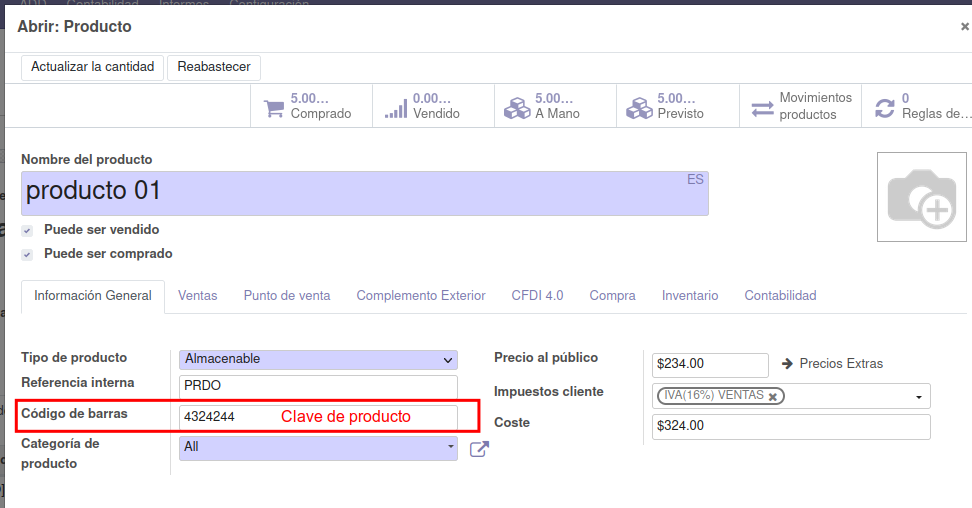
Task: Switch to the Ventas tab
Action: click(x=198, y=296)
